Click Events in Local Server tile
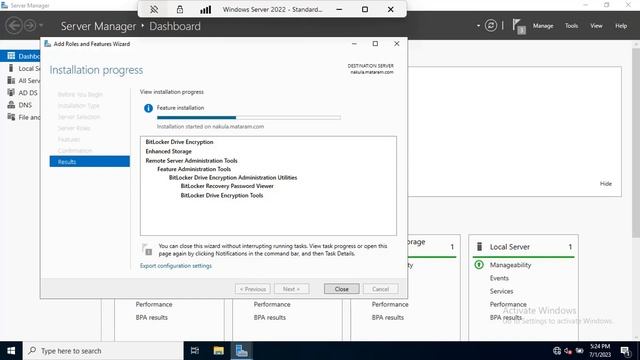 tap(499, 278)
